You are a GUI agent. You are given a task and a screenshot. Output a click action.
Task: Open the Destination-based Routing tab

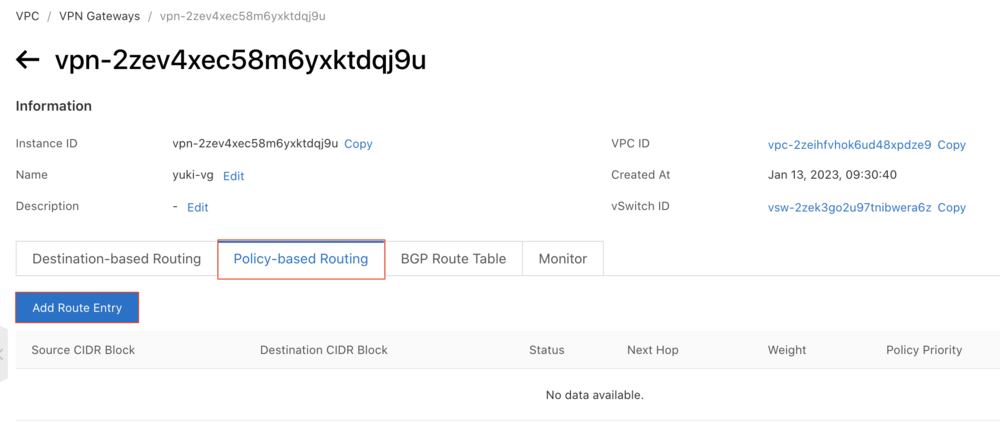(116, 259)
